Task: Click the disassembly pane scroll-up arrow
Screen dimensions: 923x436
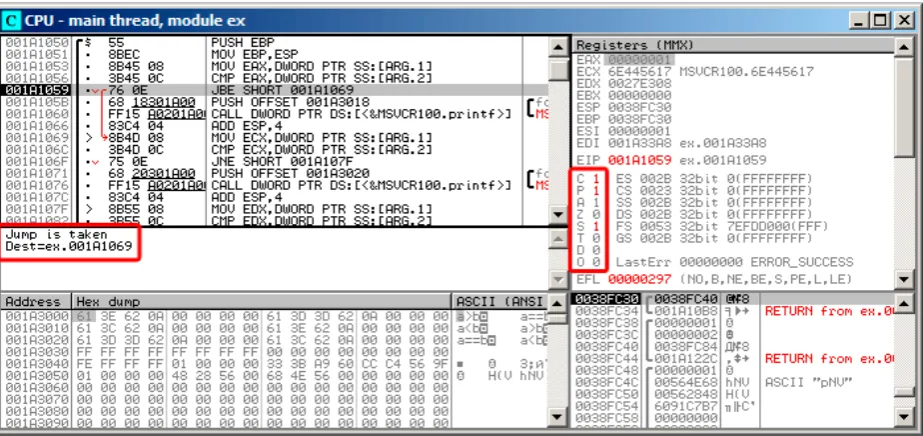Action: 557,46
